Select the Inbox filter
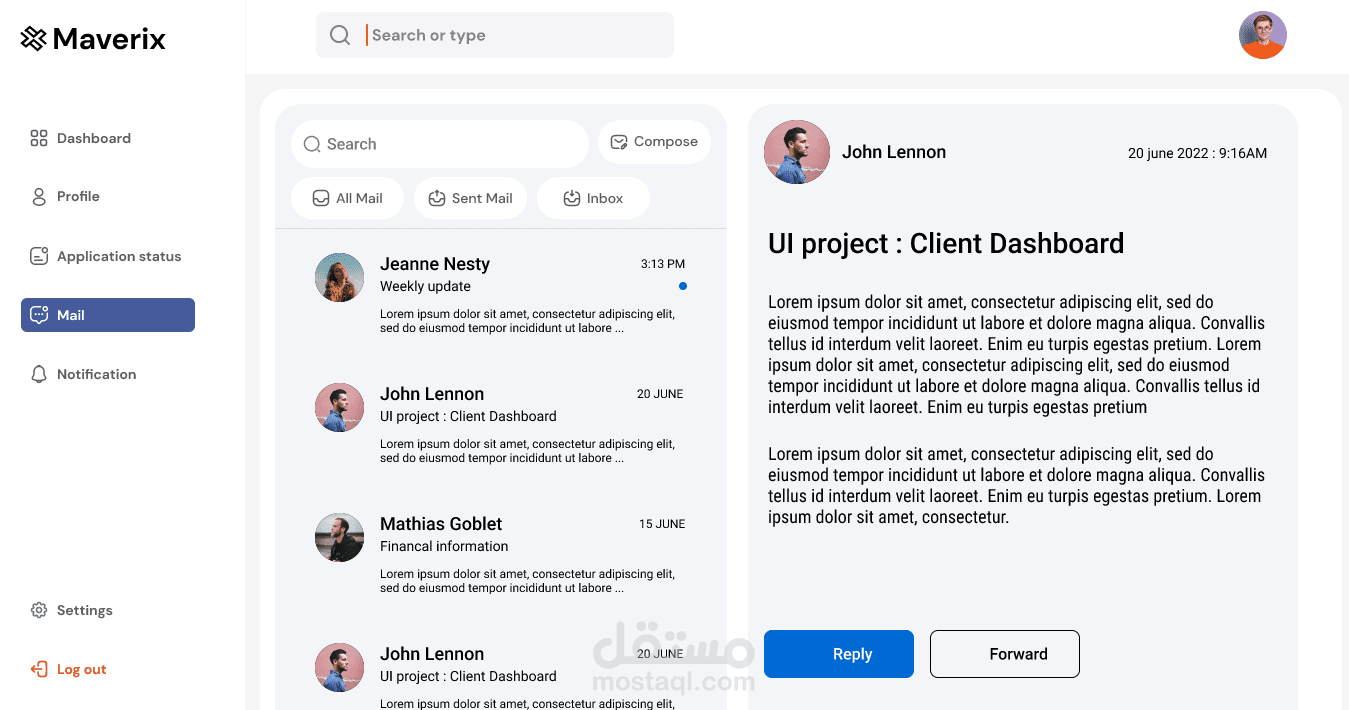Screen dimensions: 1349x710 pyautogui.click(x=593, y=198)
